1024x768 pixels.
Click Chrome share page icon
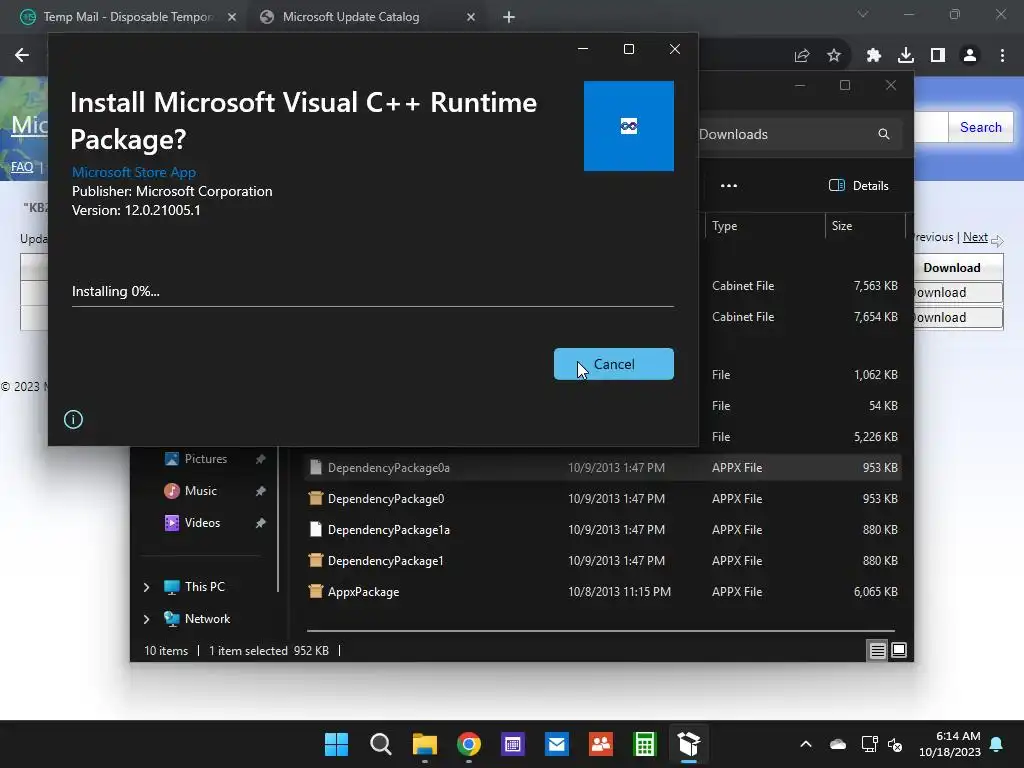(801, 56)
